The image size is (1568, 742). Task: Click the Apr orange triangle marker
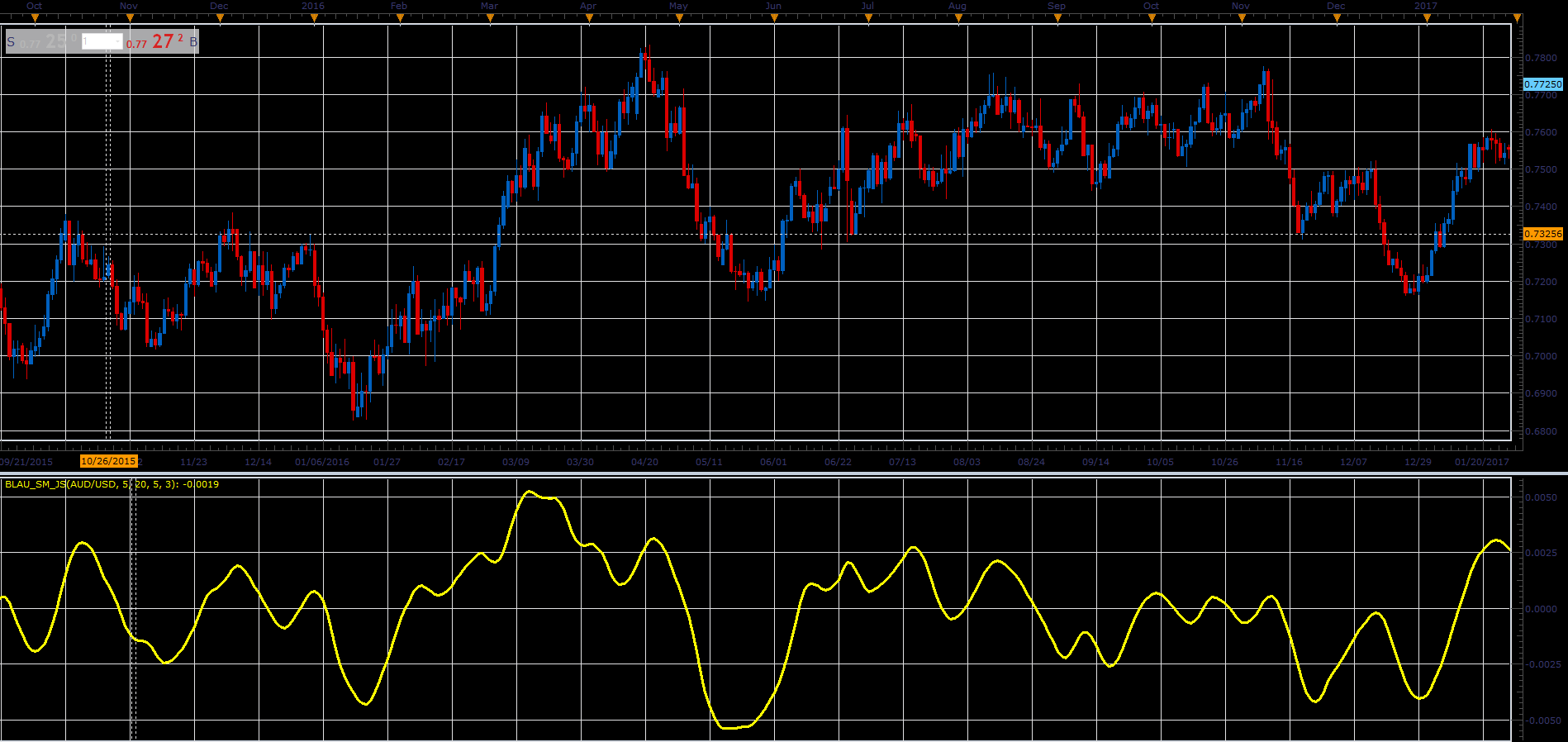pos(589,18)
